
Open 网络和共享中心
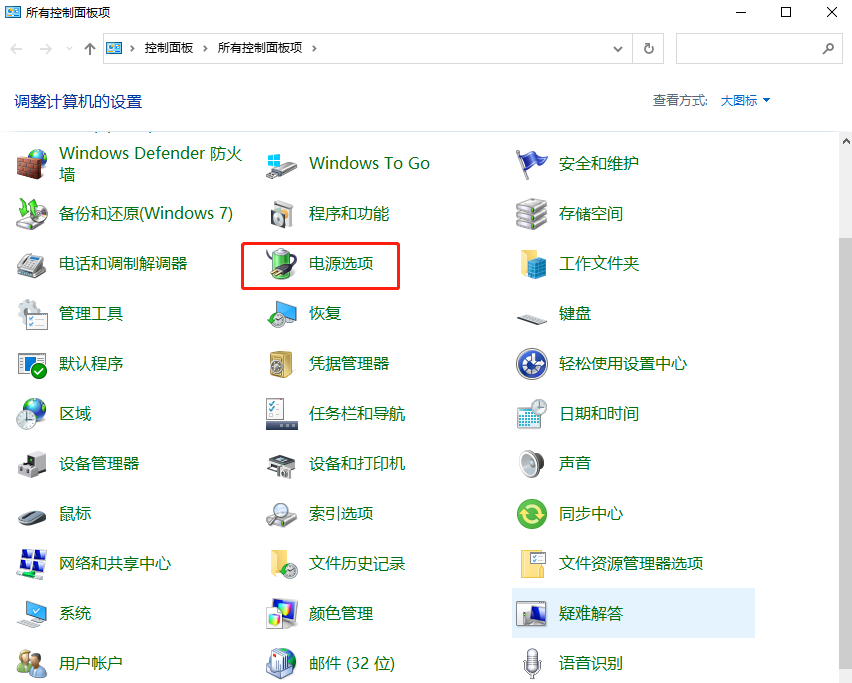[115, 563]
